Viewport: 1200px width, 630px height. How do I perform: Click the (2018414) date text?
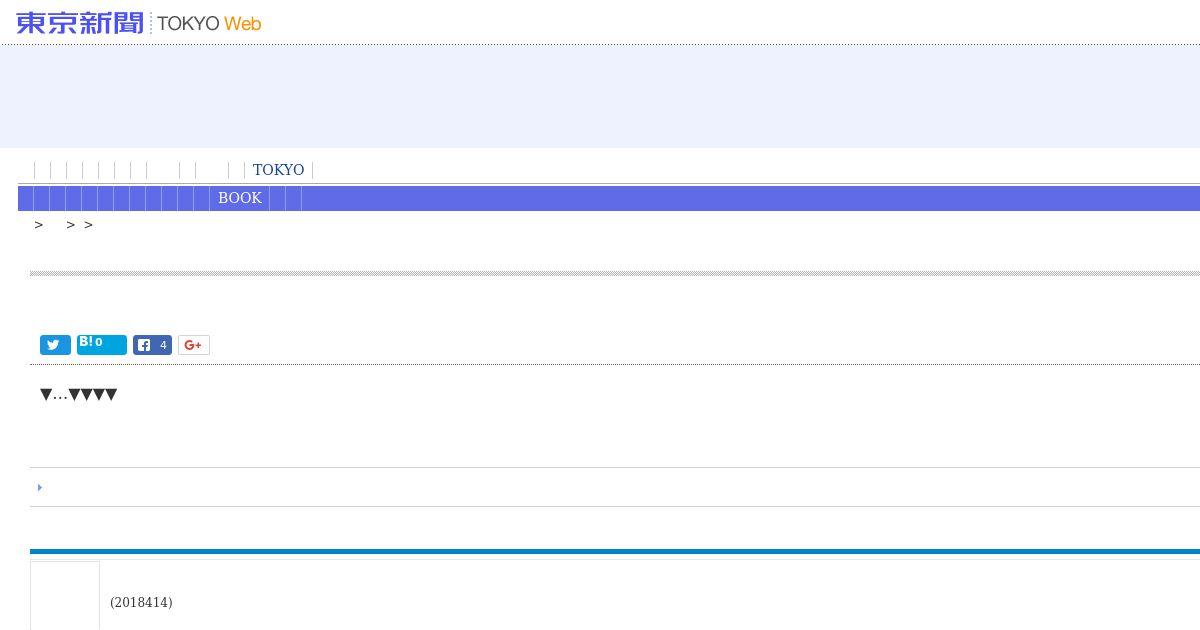(x=141, y=602)
